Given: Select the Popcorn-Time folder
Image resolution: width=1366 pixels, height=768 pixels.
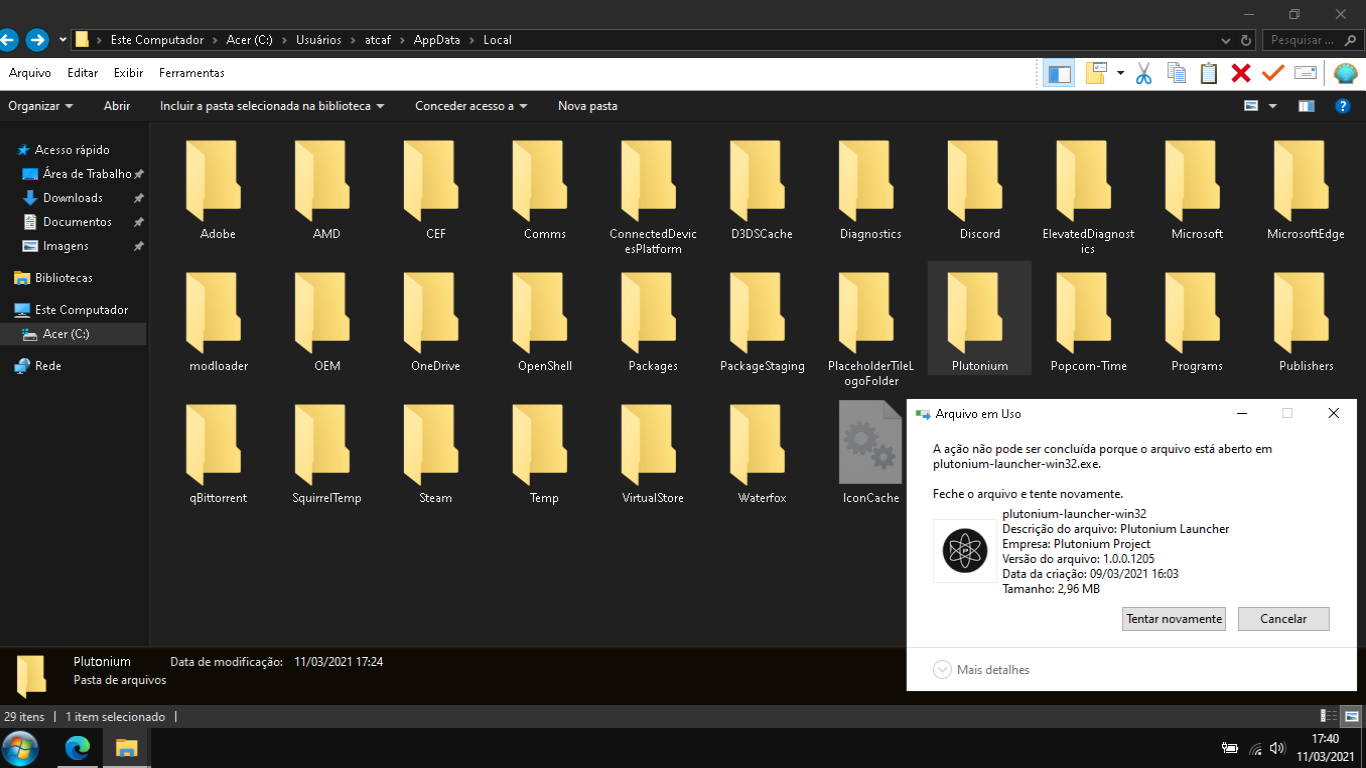Looking at the screenshot, I should [x=1089, y=322].
